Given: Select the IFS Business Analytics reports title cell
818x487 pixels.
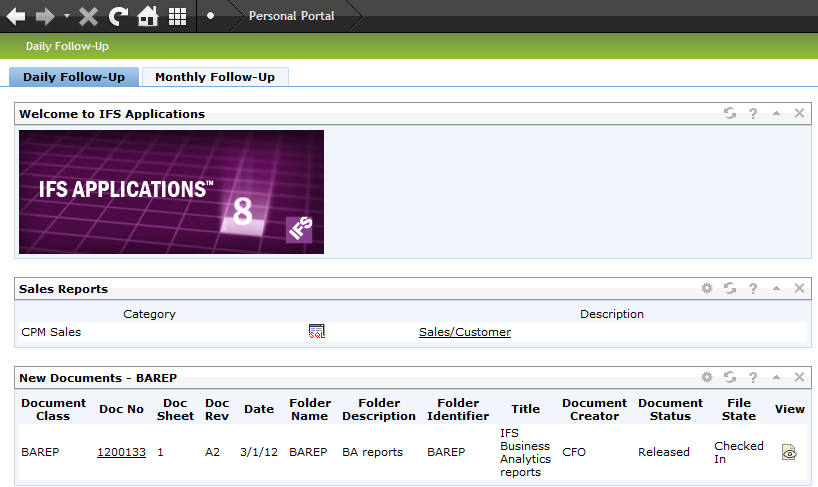Looking at the screenshot, I should (x=525, y=453).
